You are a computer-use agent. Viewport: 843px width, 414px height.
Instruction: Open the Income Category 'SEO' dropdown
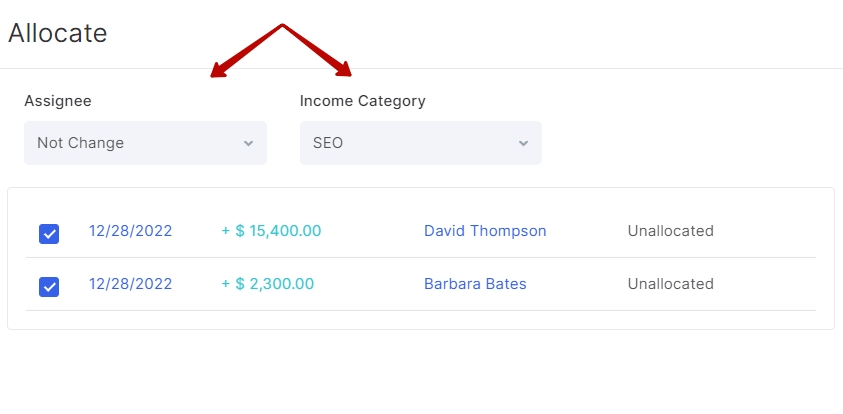click(420, 143)
